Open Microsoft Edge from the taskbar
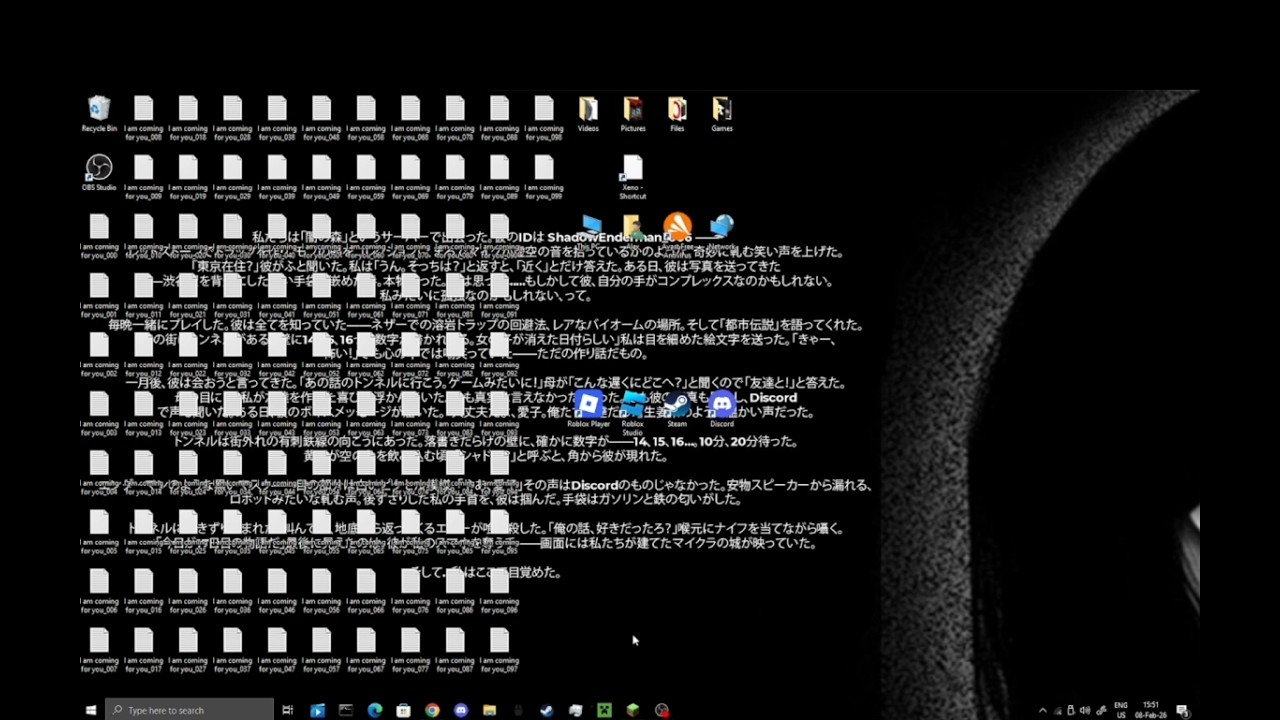1280x720 pixels. coord(375,710)
